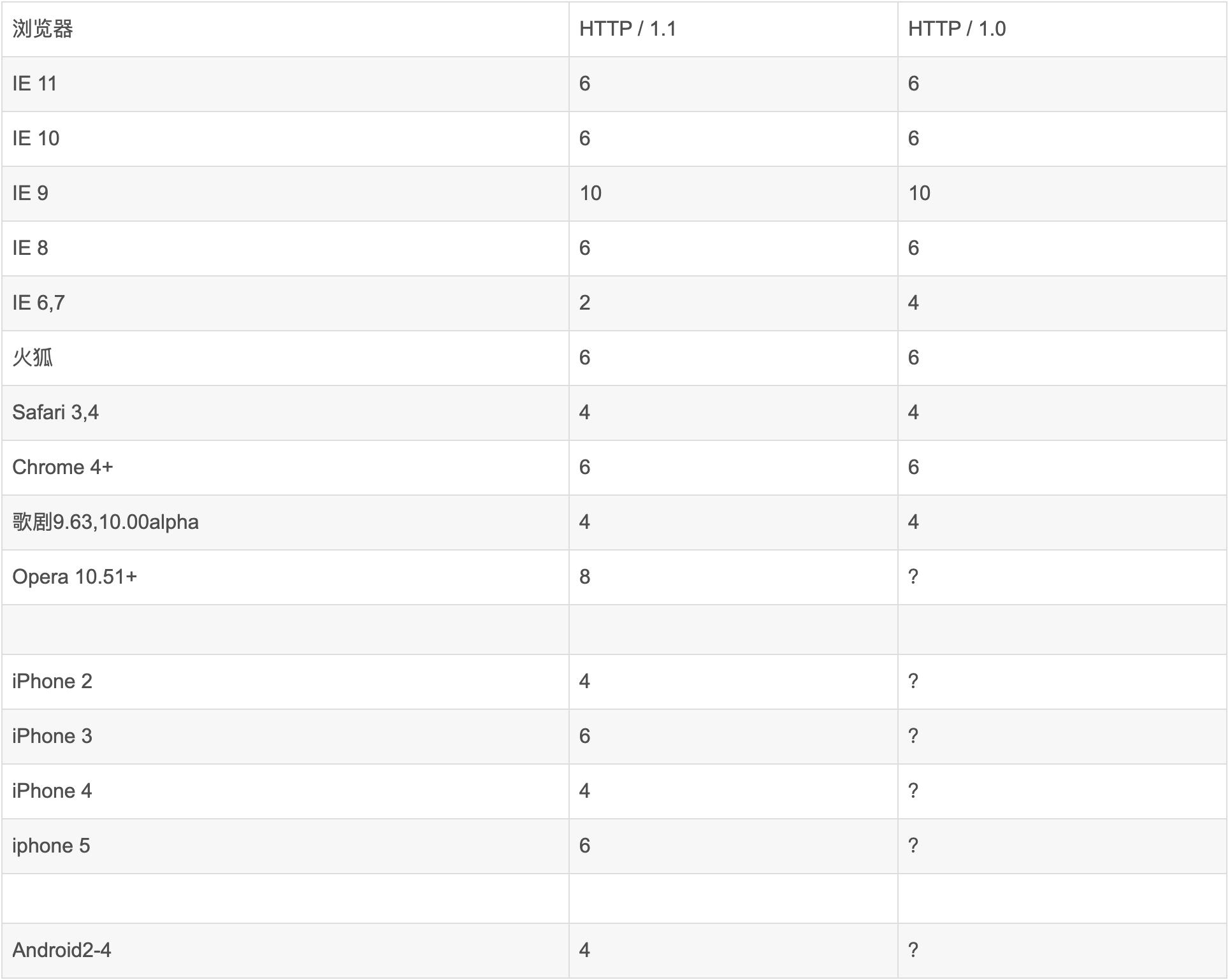The width and height of the screenshot is (1230, 980).
Task: Click the HTTP / 1.1 value for Opera 10.51+
Action: tap(584, 577)
